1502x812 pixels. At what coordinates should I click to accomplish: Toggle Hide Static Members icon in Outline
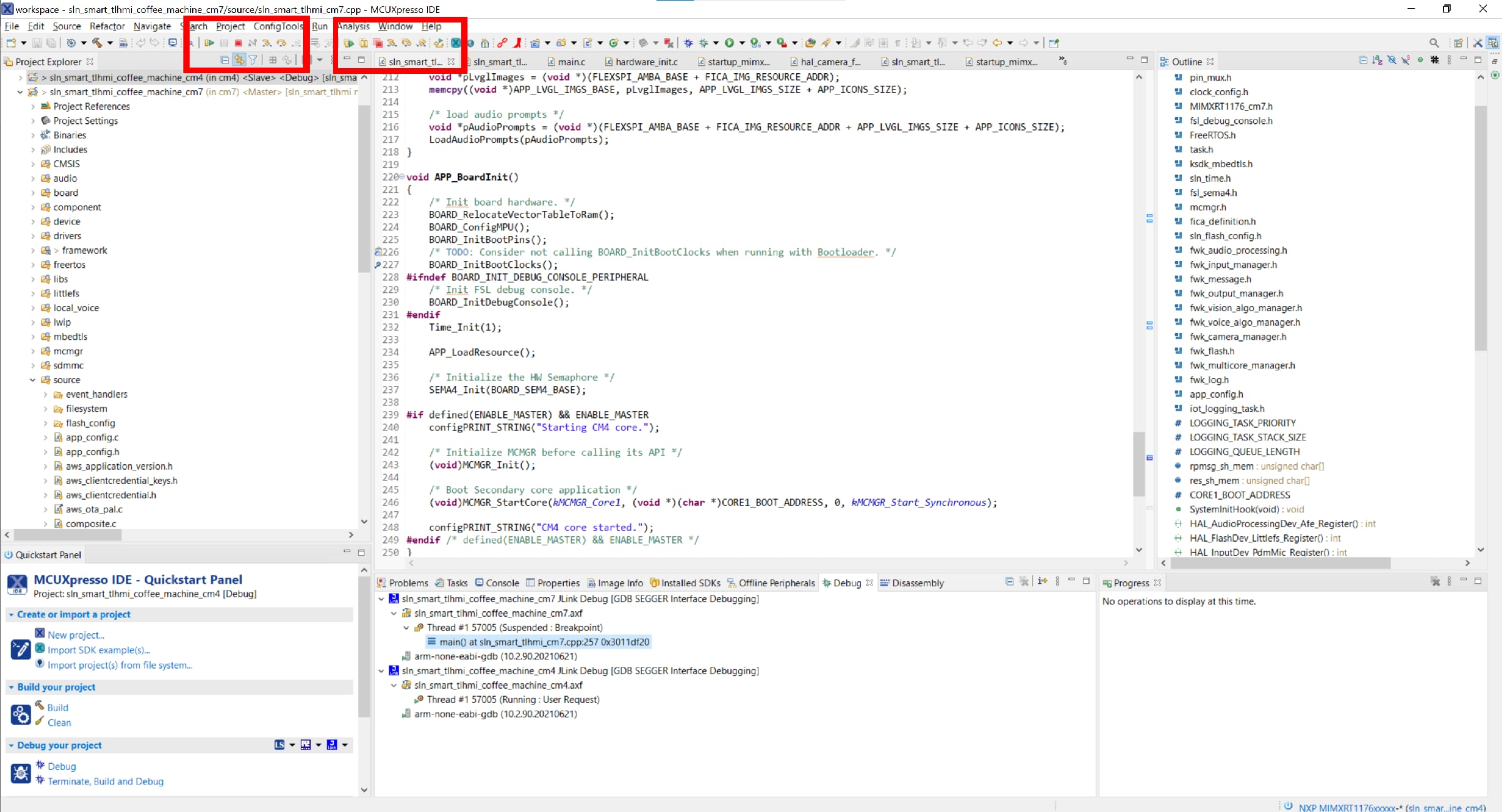(1406, 61)
